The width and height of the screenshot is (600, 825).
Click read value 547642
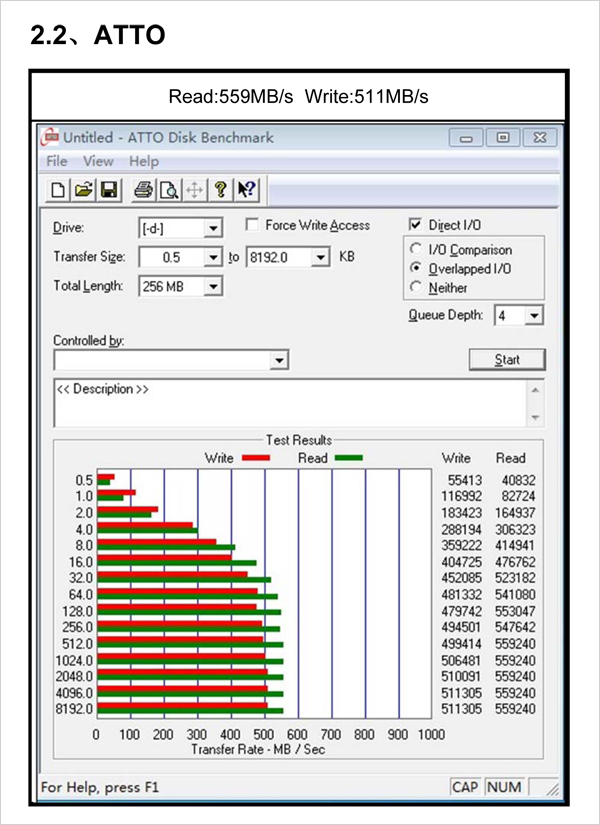[x=515, y=627]
